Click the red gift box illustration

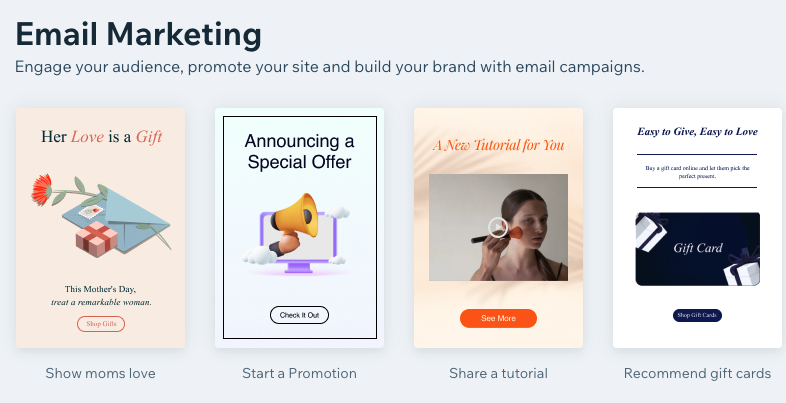click(x=97, y=239)
